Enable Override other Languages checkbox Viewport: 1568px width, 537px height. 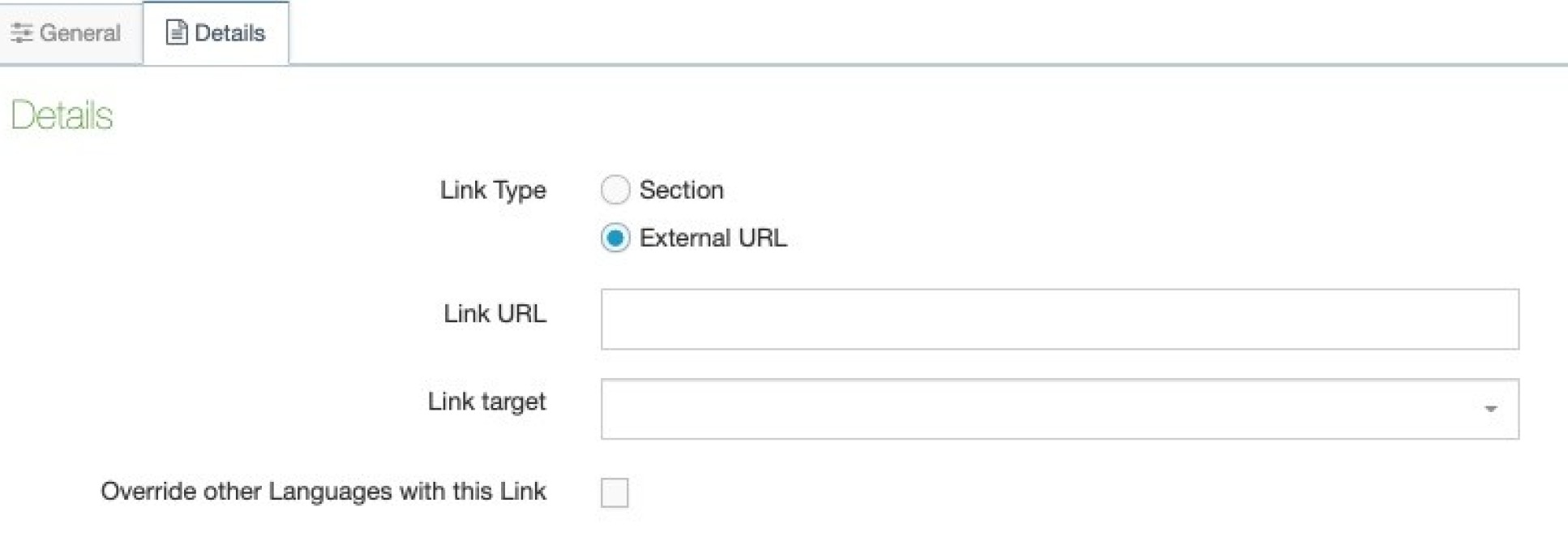tap(615, 492)
